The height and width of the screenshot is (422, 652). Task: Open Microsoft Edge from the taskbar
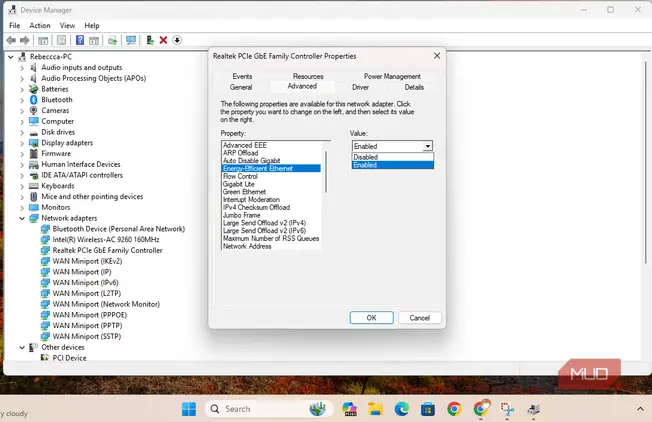(x=402, y=409)
